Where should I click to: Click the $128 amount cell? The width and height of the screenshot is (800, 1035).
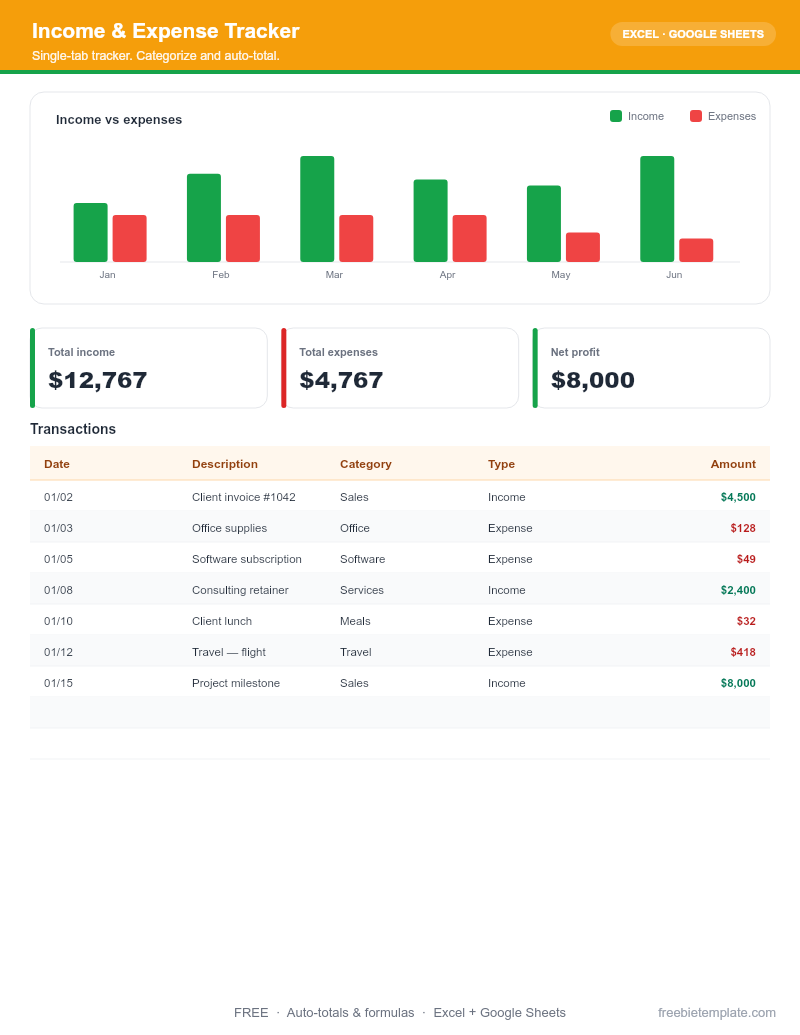pos(743,528)
